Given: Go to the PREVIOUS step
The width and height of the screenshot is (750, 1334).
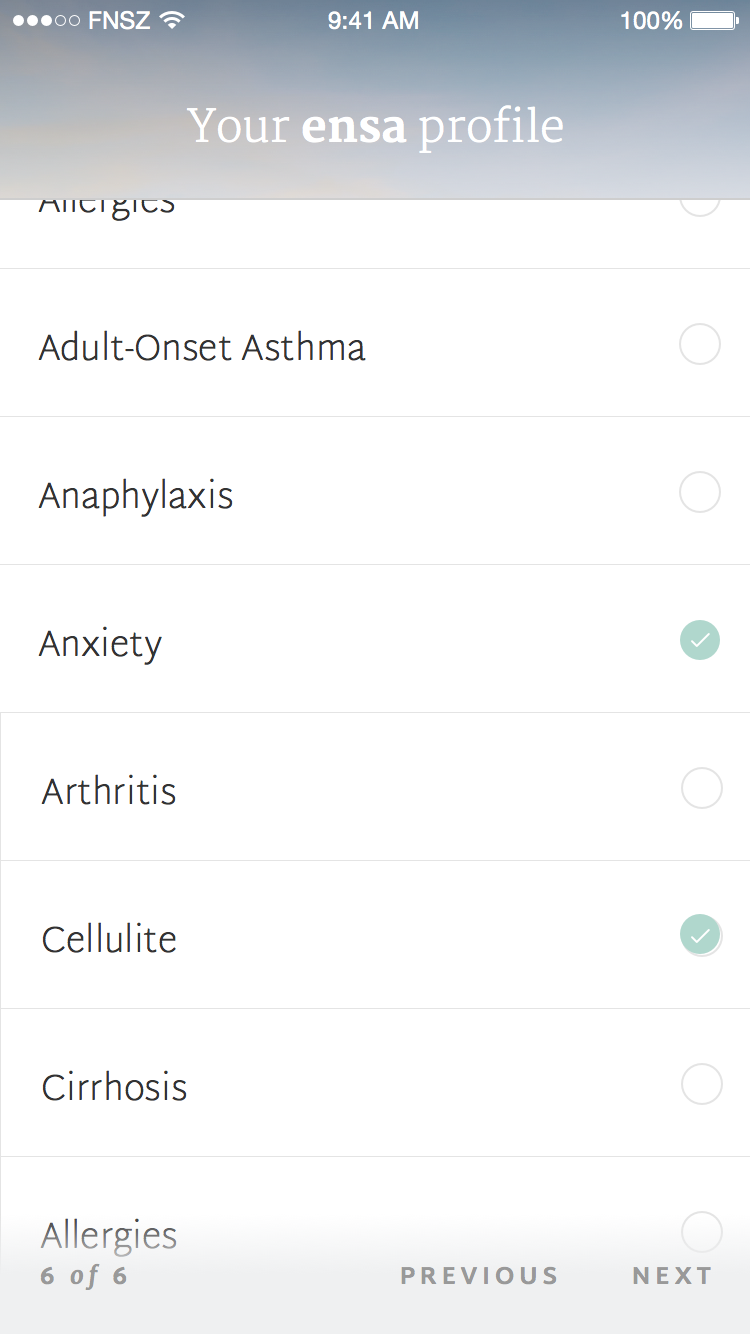Looking at the screenshot, I should coord(479,1276).
